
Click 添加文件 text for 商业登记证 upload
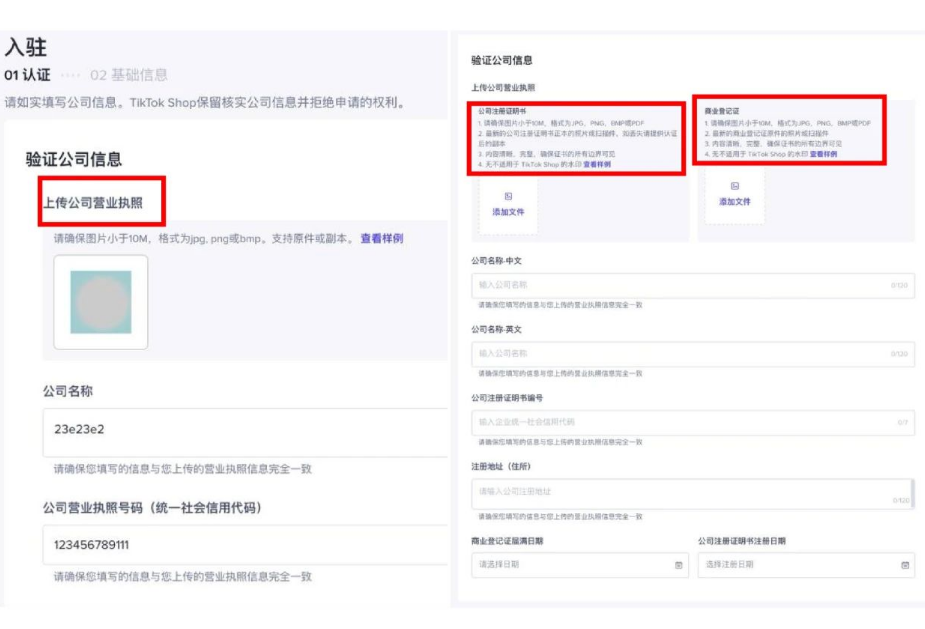735,202
